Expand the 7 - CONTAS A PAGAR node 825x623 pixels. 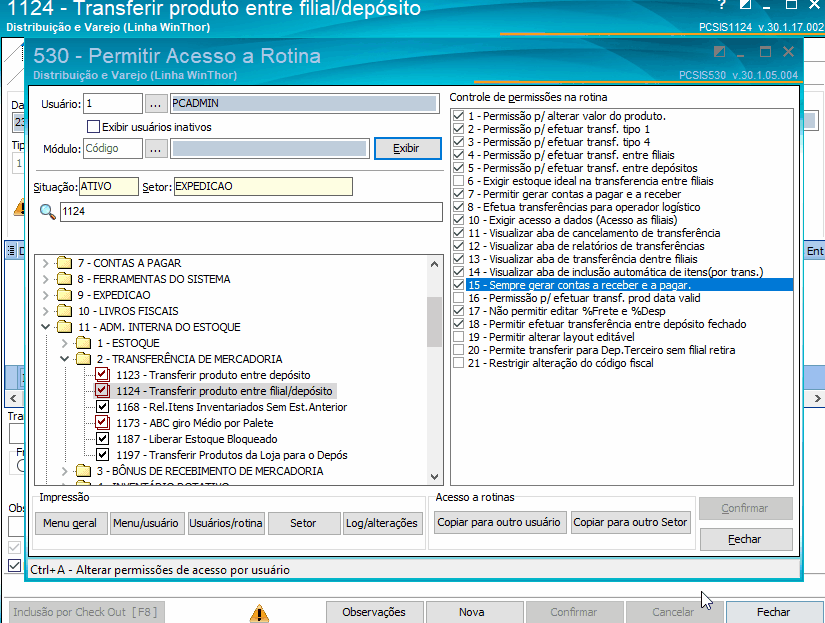coord(45,263)
